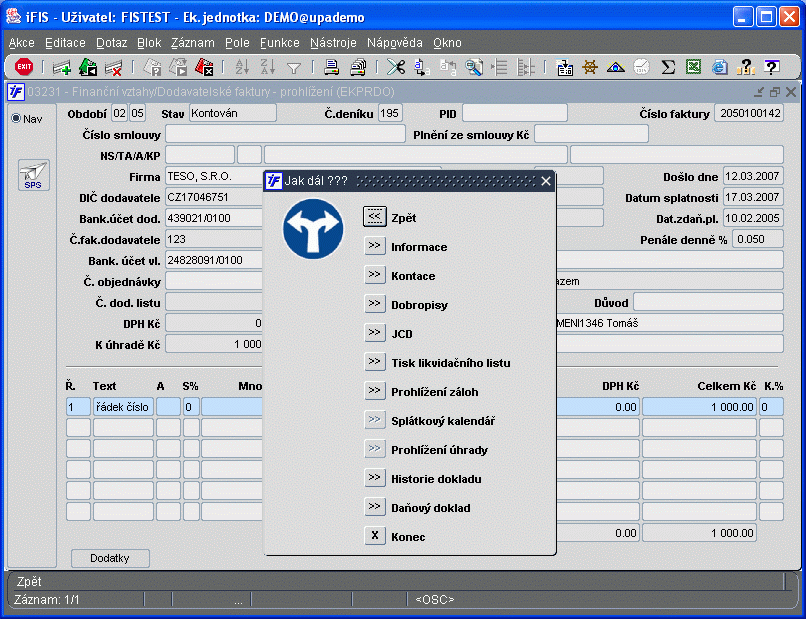Open Historie dokladu via its arrow button
The image size is (806, 619).
tap(374, 478)
